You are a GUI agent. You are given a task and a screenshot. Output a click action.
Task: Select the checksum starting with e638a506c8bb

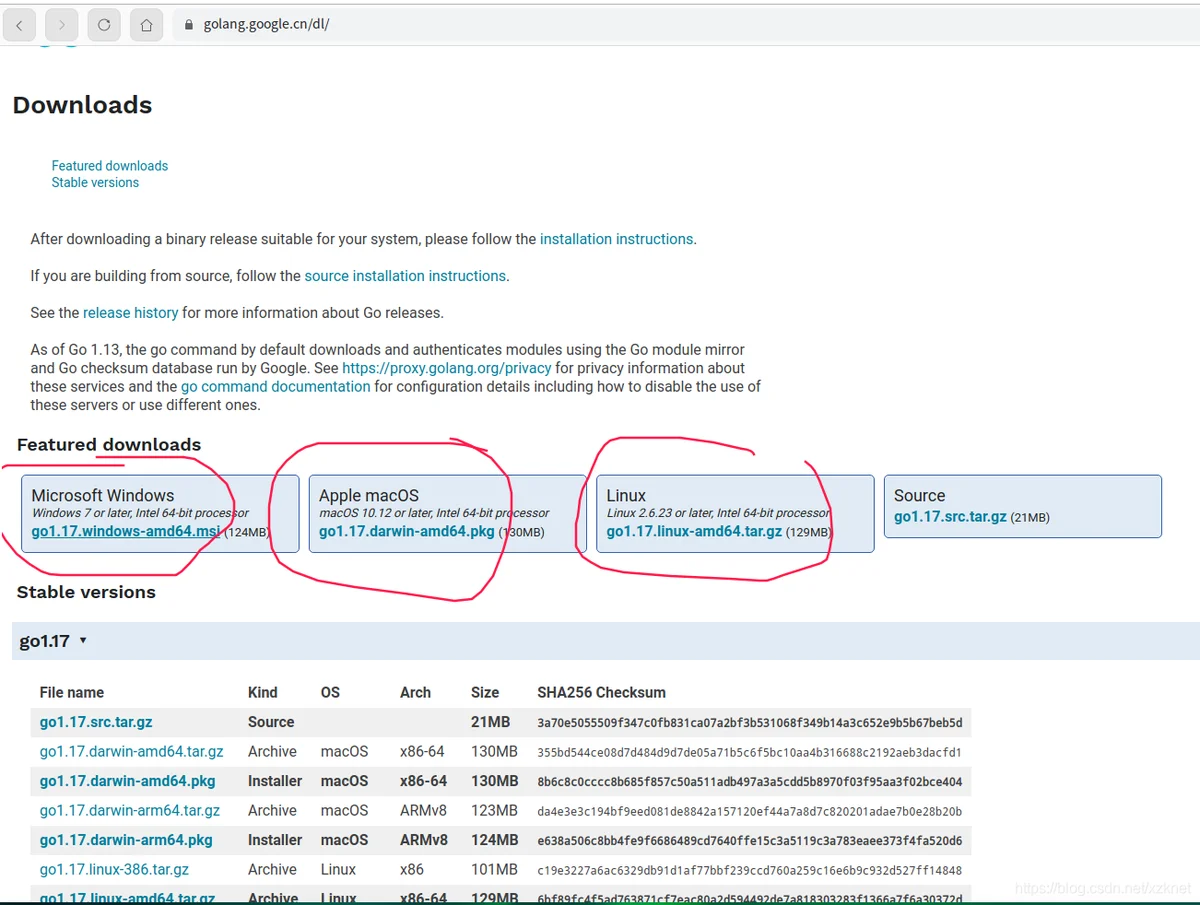tap(750, 841)
